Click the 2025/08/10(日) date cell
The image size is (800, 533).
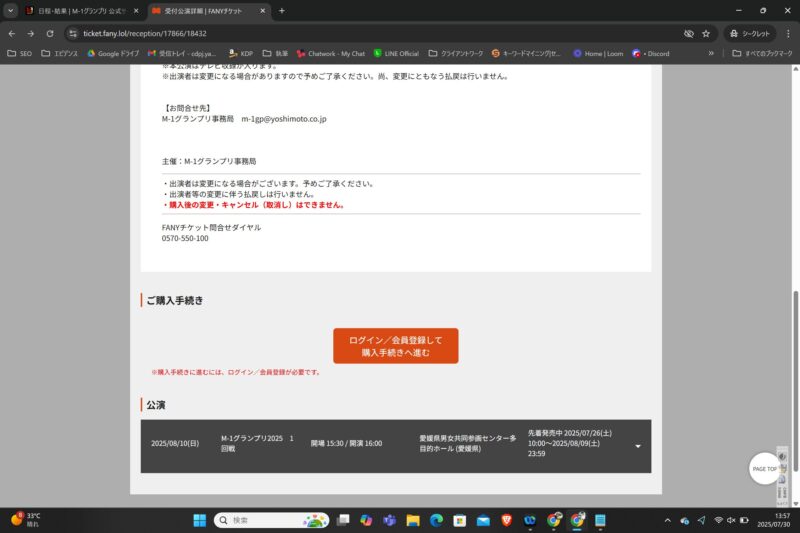click(x=175, y=443)
